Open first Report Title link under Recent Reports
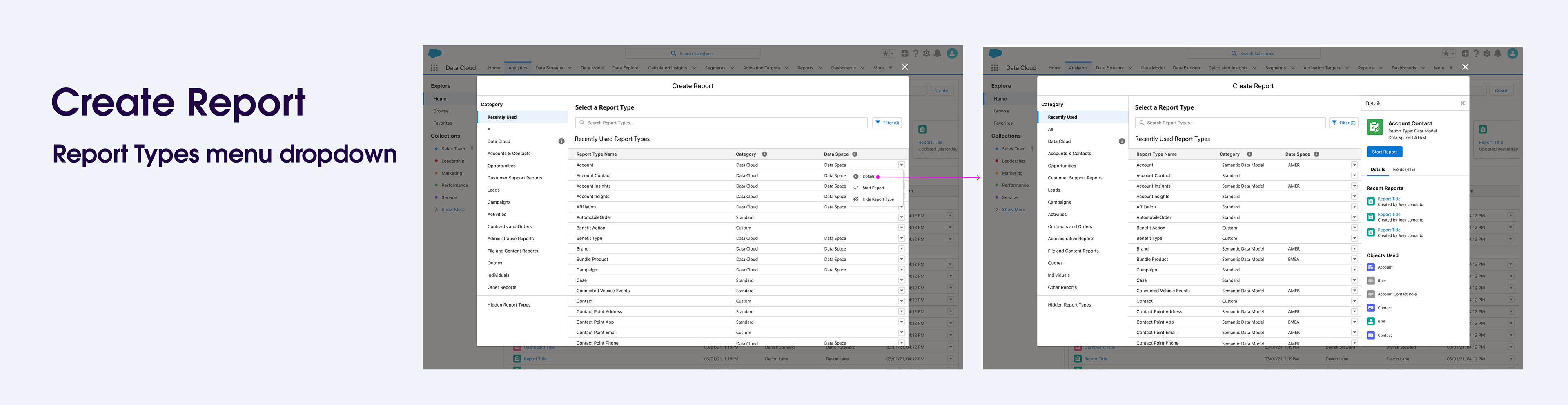The width and height of the screenshot is (1568, 405). click(1389, 199)
